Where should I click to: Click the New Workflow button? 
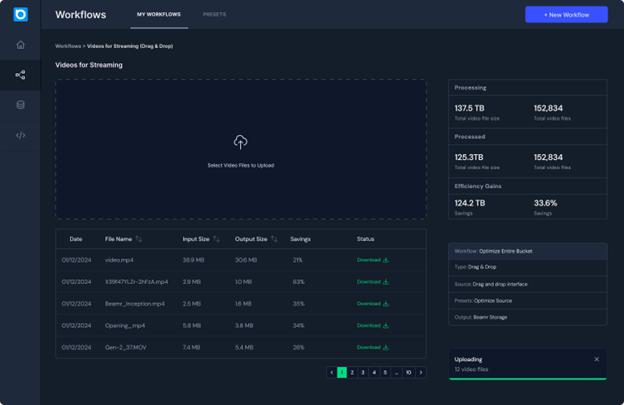click(x=566, y=15)
